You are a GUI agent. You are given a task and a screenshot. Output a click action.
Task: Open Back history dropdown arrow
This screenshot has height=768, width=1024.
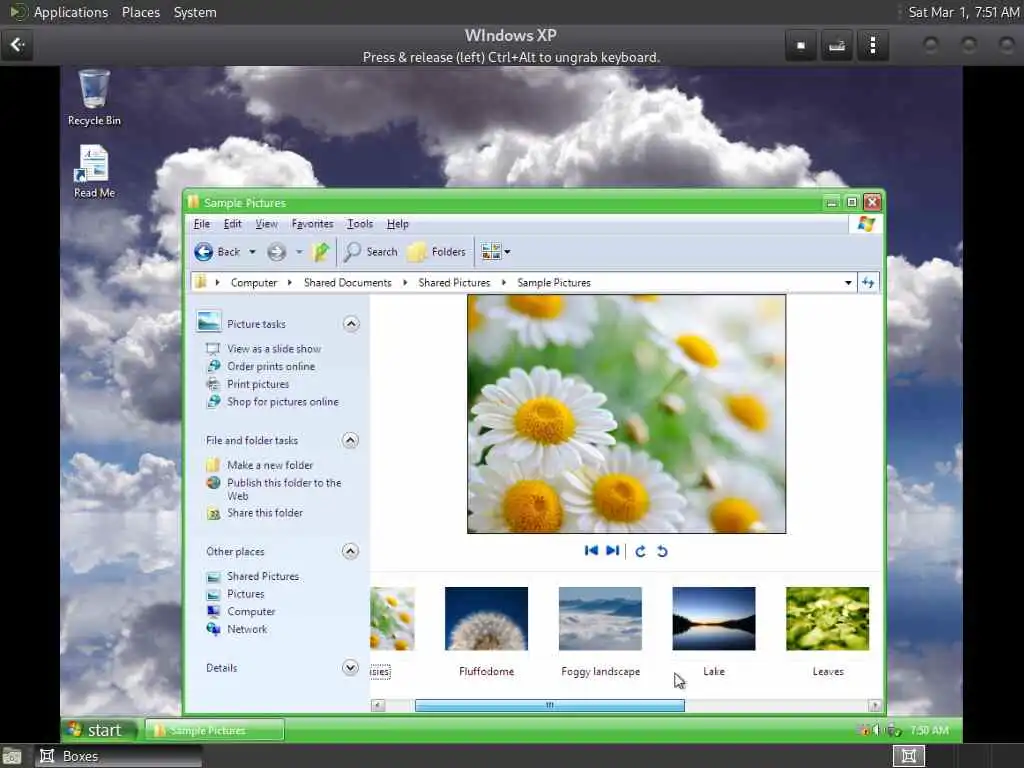coord(252,251)
